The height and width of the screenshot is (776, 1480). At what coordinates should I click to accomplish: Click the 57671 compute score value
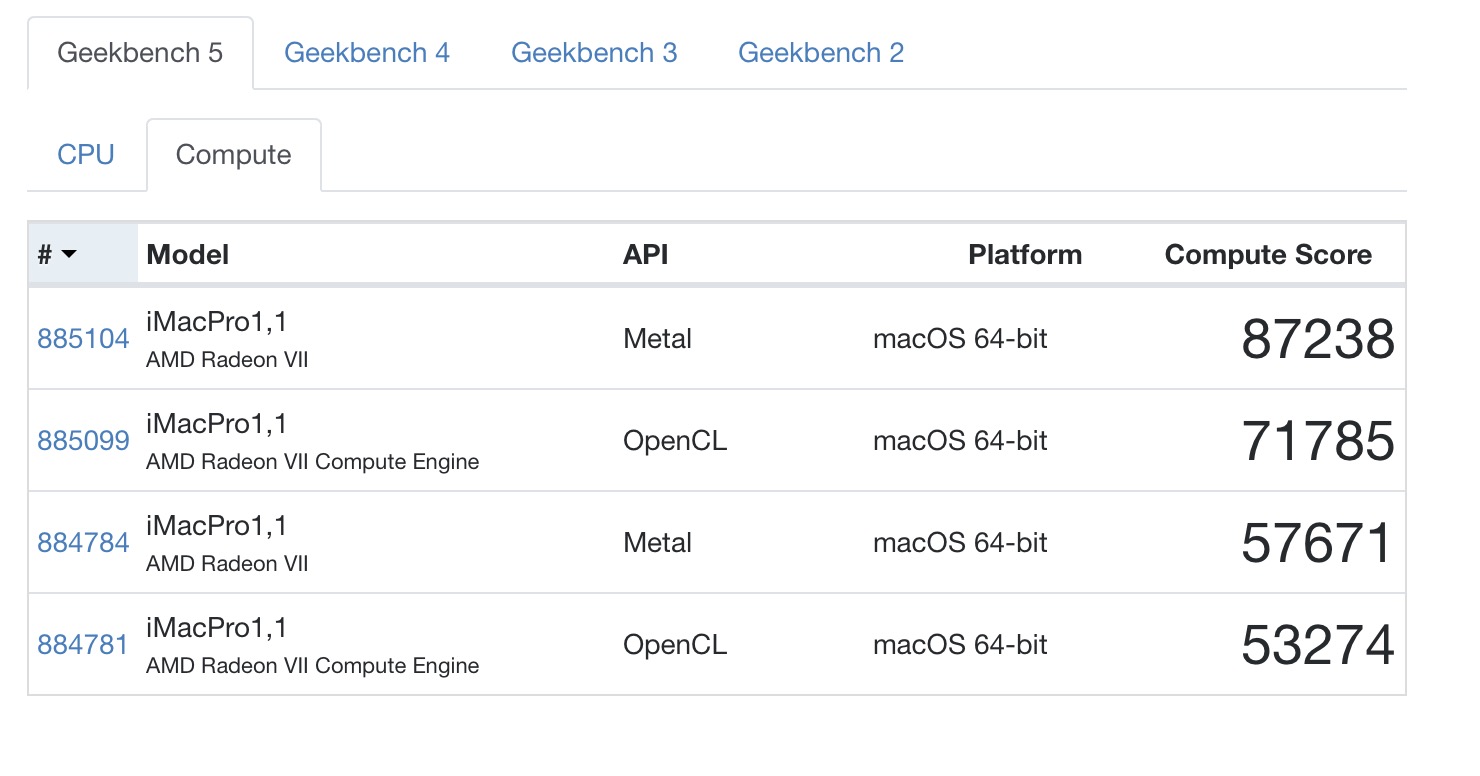[1318, 543]
